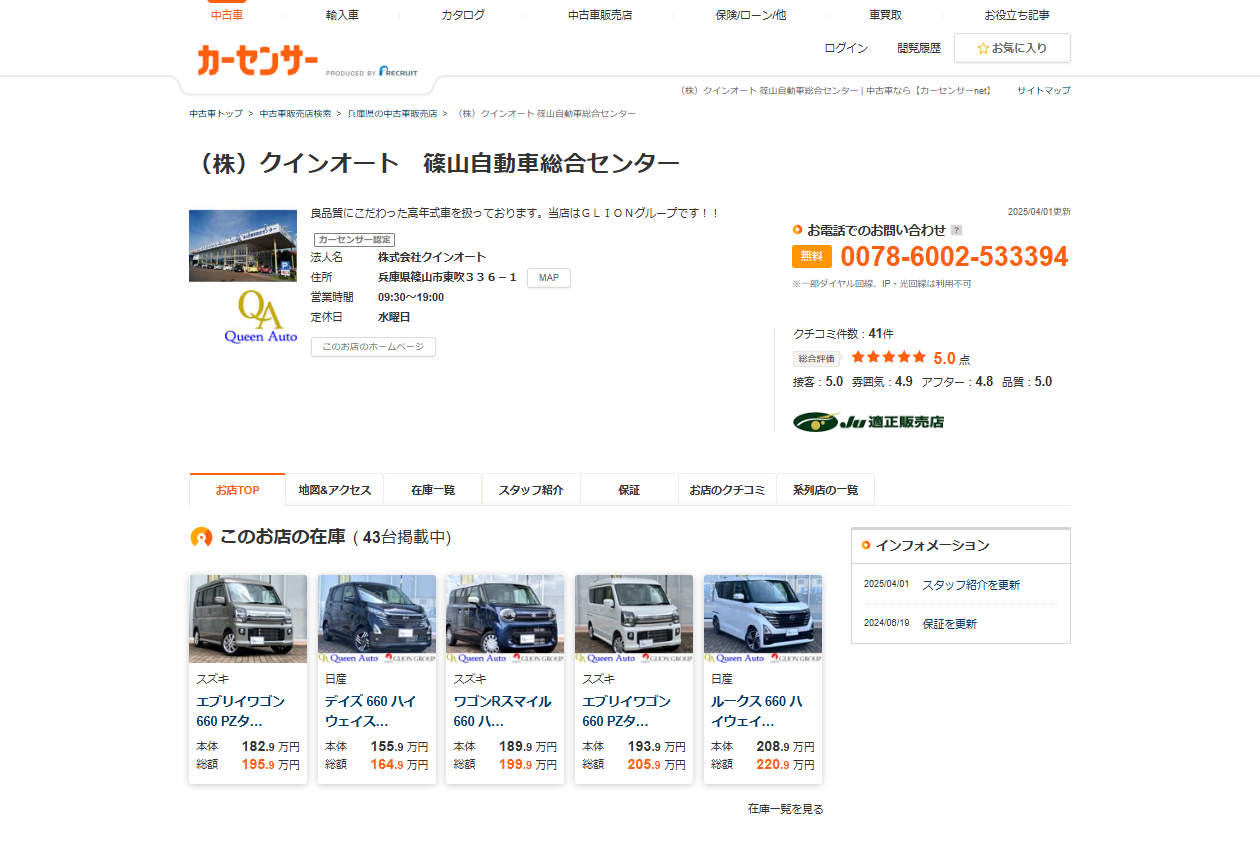Viewport: 1260px width, 856px height.
Task: Click the カーセンサー認定 badge
Action: click(x=354, y=240)
